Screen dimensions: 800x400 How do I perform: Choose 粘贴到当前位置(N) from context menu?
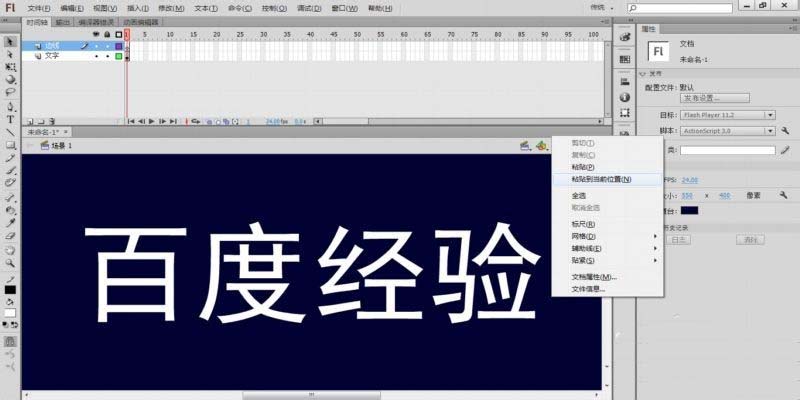point(608,180)
